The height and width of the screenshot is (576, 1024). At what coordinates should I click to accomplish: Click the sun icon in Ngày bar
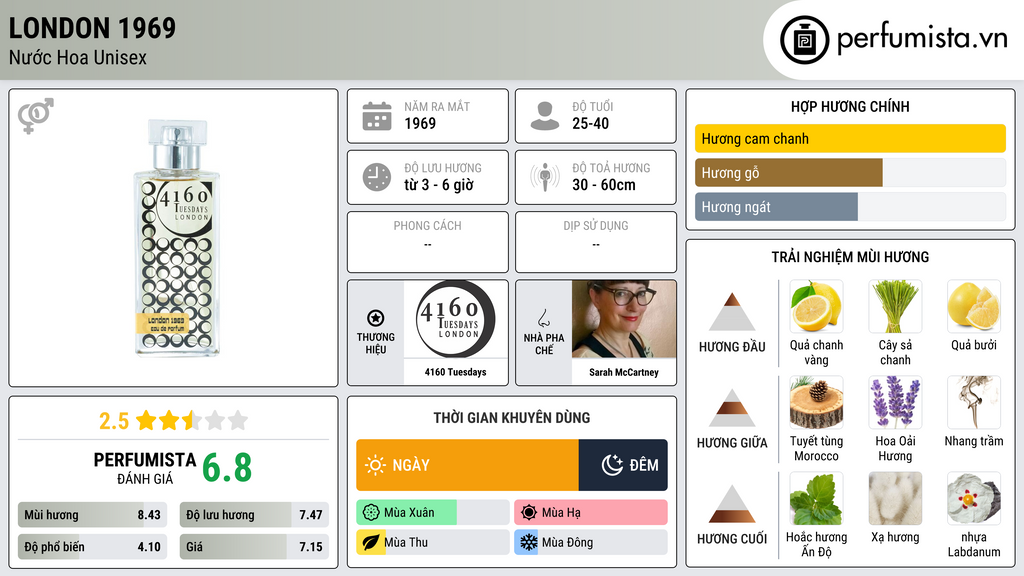click(376, 465)
